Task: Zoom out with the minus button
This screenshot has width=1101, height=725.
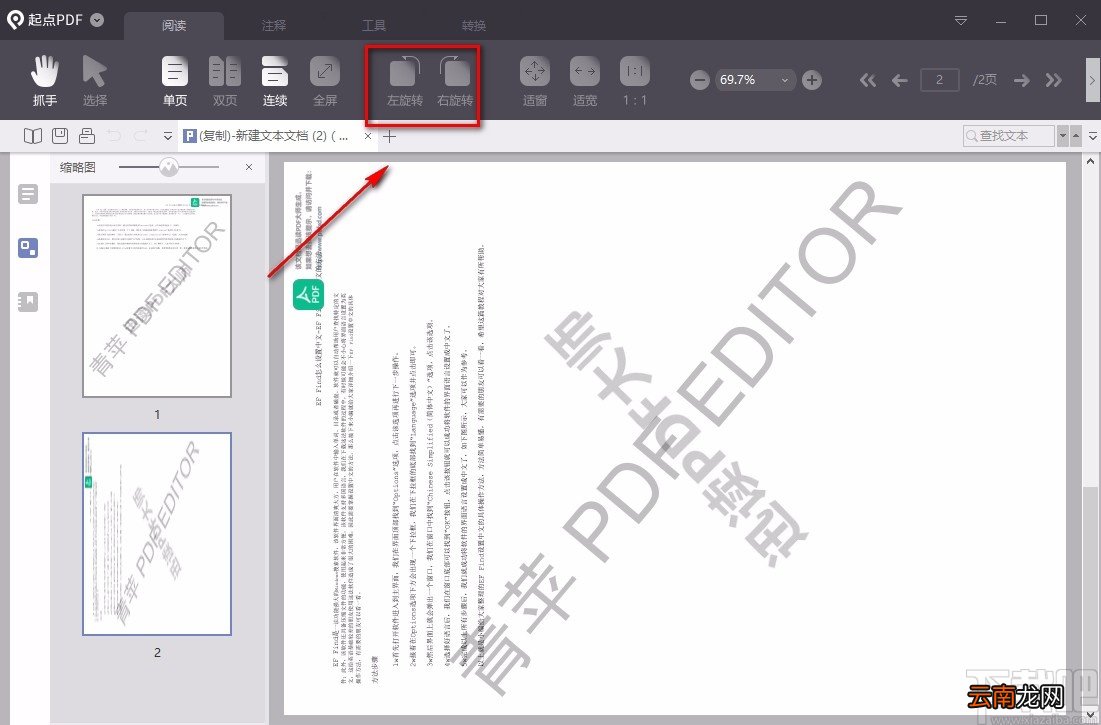Action: [699, 80]
